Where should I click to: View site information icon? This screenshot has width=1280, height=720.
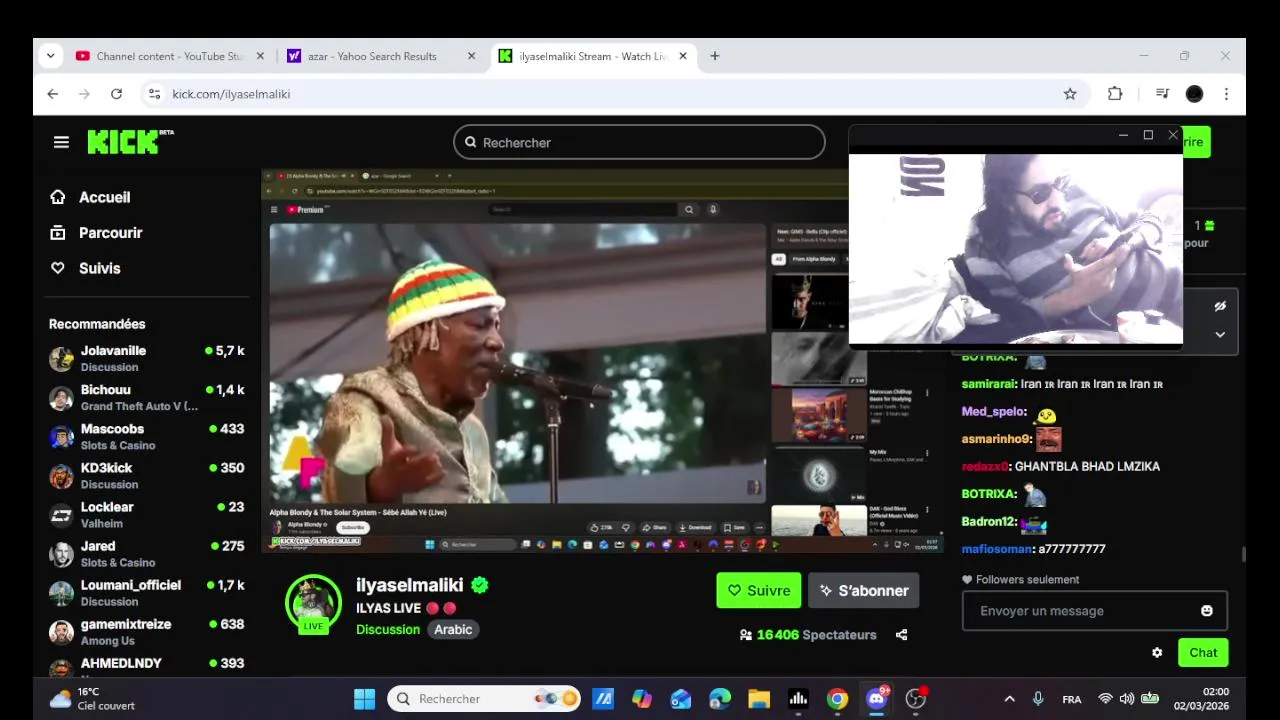click(x=154, y=94)
